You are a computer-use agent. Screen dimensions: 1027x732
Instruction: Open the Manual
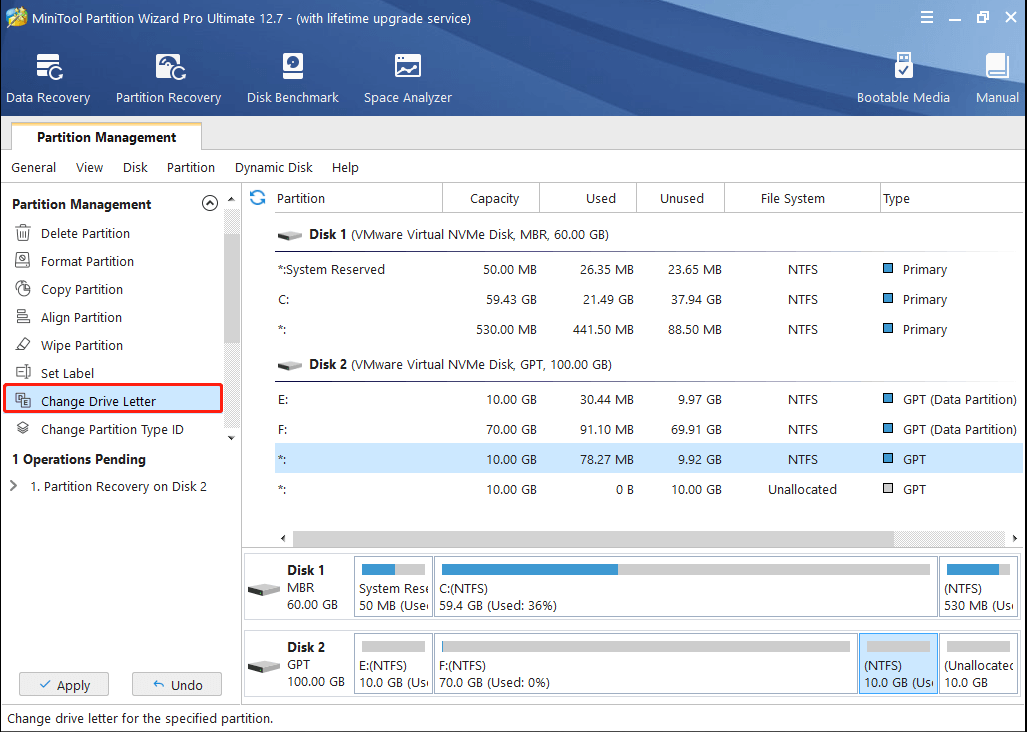tap(996, 75)
